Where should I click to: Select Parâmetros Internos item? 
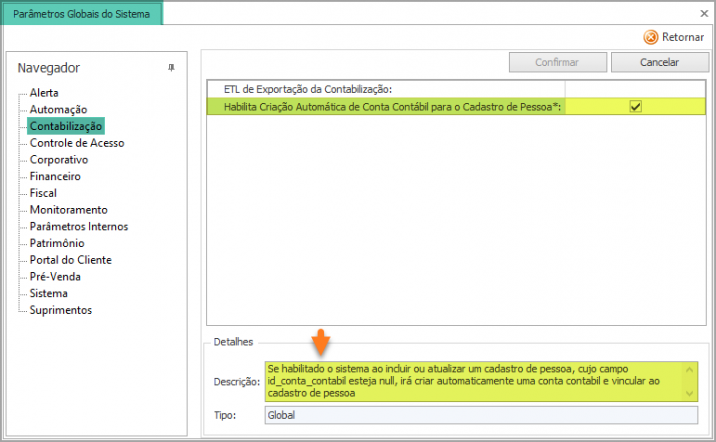pyautogui.click(x=79, y=226)
